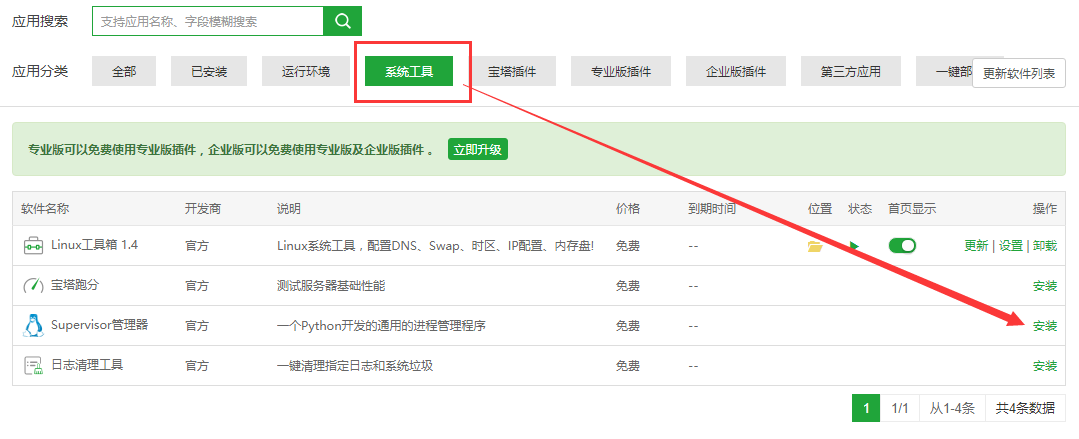Open the 宝塔插件 category
The height and width of the screenshot is (439, 1079).
(512, 72)
